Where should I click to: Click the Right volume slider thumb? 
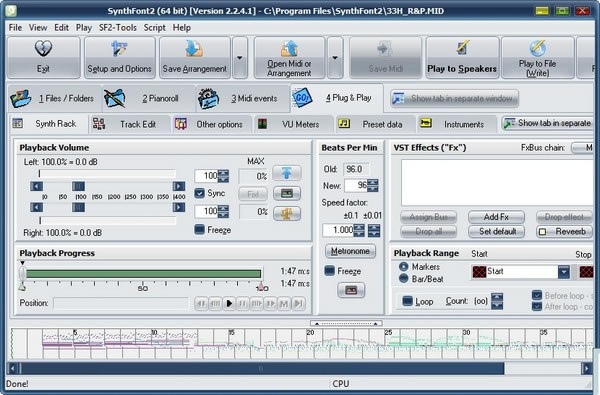tap(78, 207)
